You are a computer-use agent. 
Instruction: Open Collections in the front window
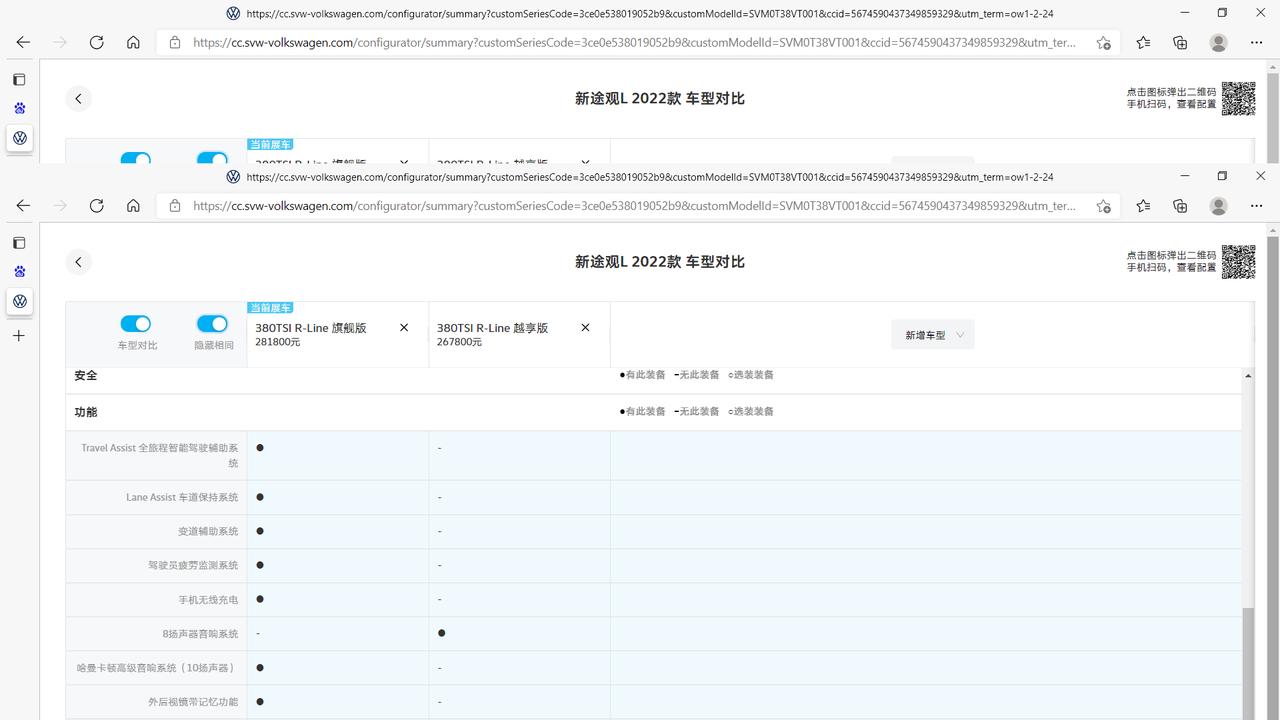1180,206
